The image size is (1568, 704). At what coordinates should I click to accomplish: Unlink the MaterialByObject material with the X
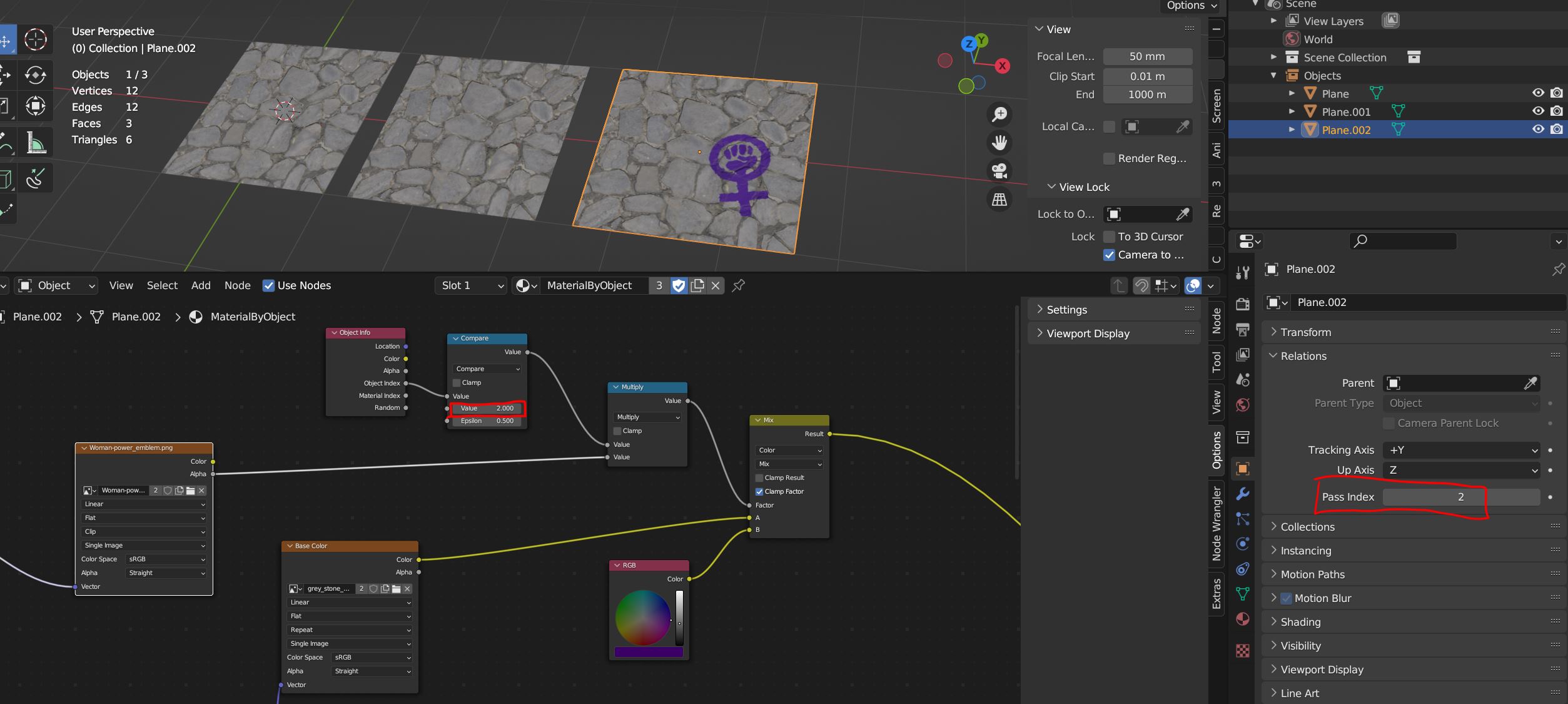pos(716,286)
